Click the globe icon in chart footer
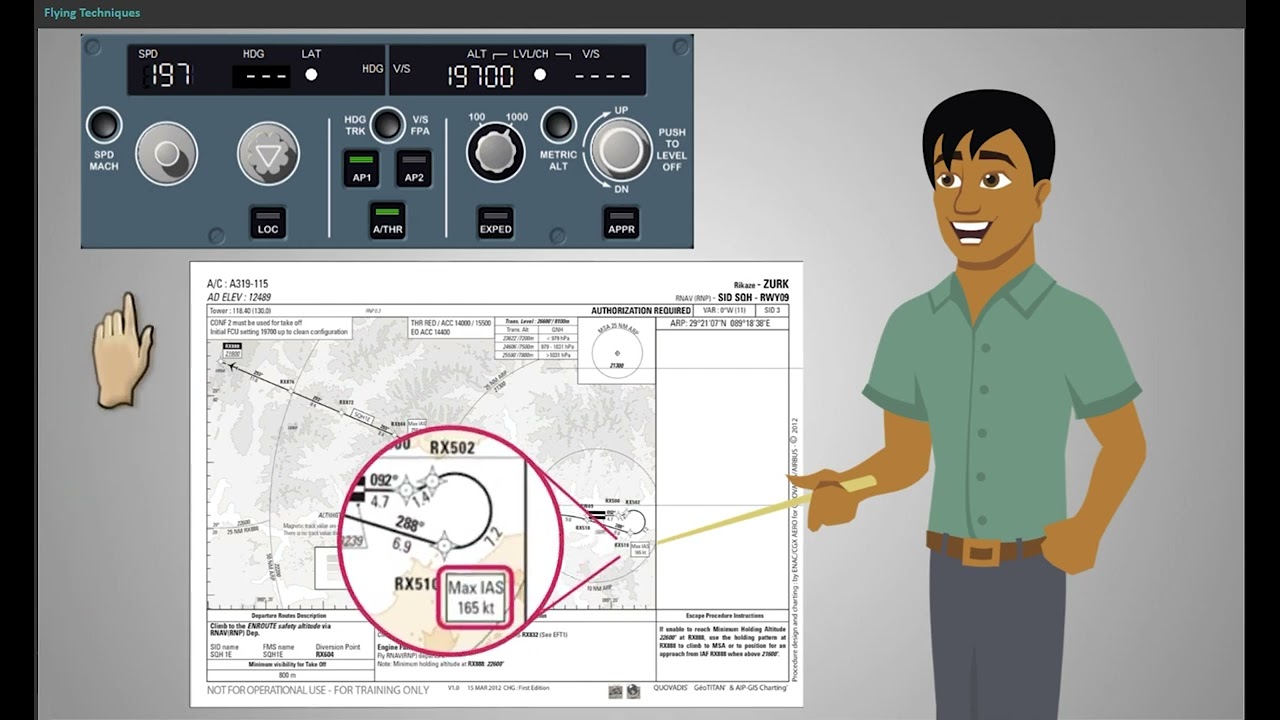Viewport: 1280px width, 720px height. (x=633, y=691)
